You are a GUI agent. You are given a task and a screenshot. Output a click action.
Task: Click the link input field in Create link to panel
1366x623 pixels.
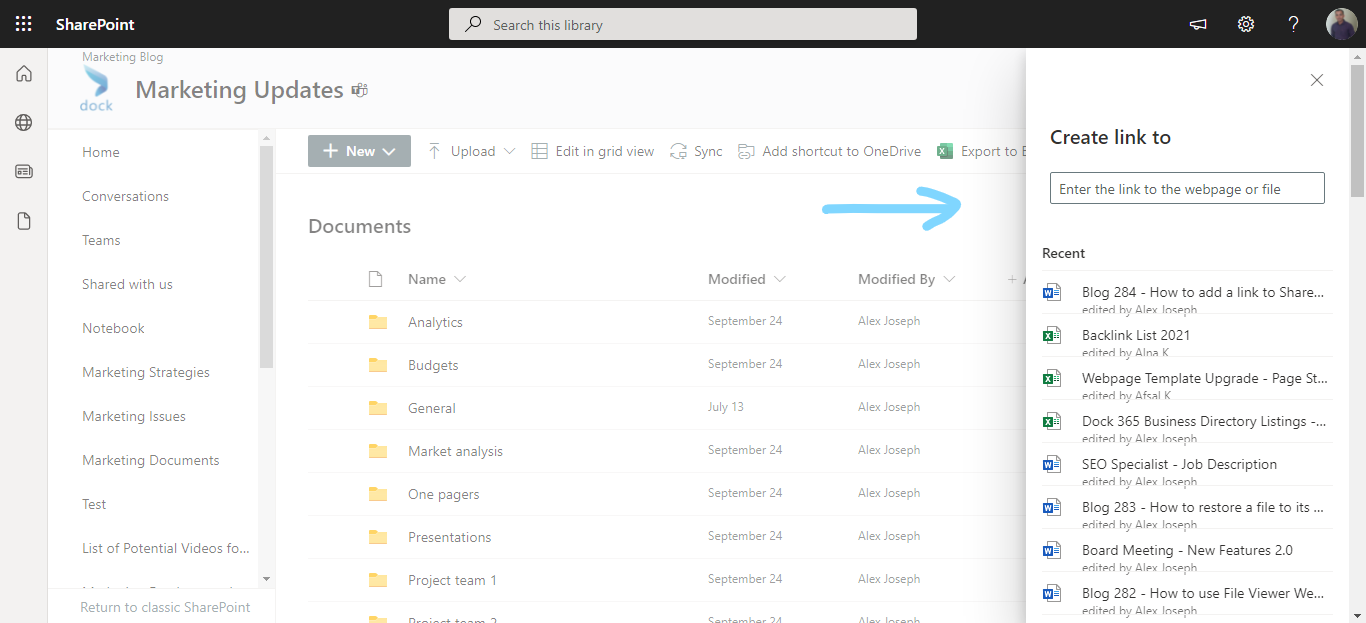1186,187
